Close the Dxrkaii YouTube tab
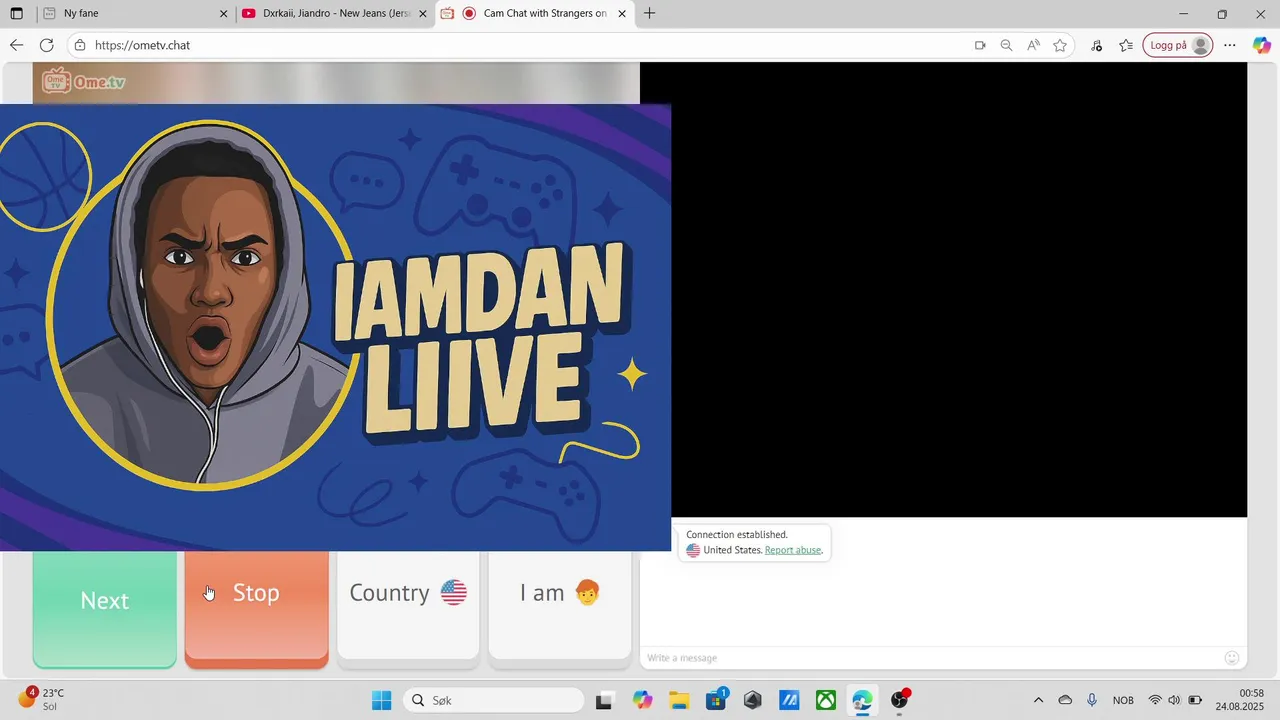 tap(423, 14)
